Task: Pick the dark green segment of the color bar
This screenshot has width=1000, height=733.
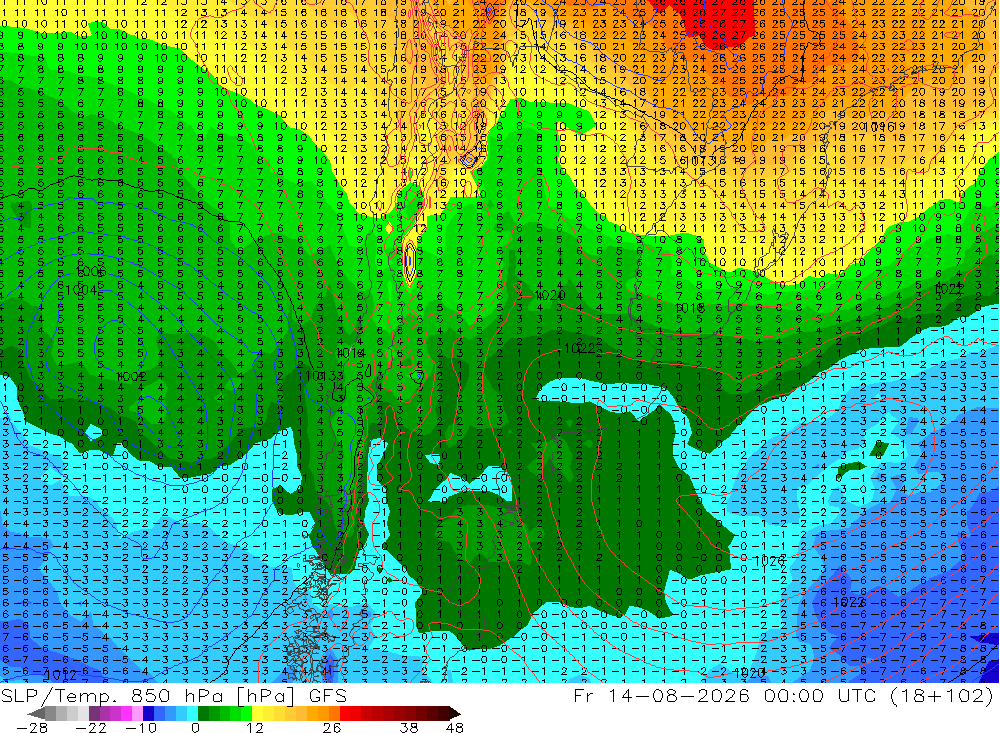Action: (x=203, y=713)
